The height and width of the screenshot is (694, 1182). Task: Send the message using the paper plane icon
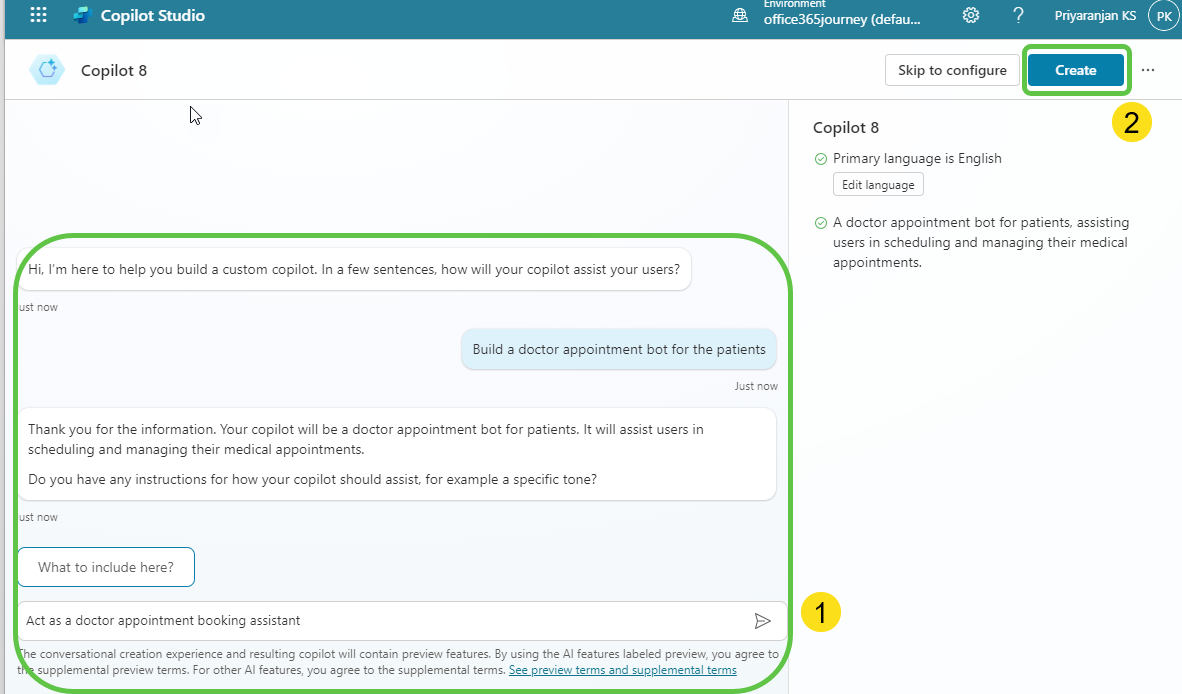763,621
